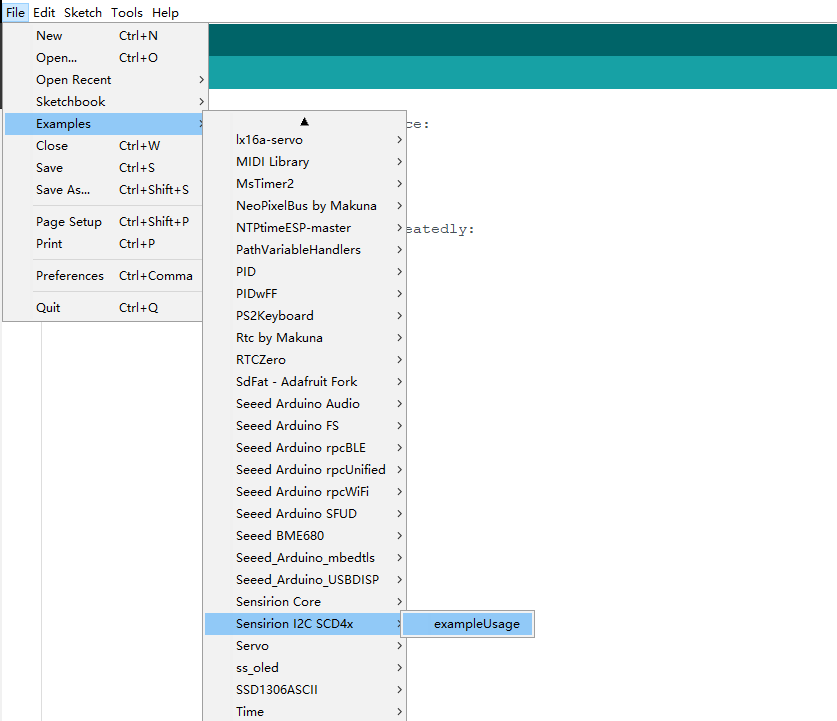Expand the NTPtimeESP-master examples

coord(305,228)
